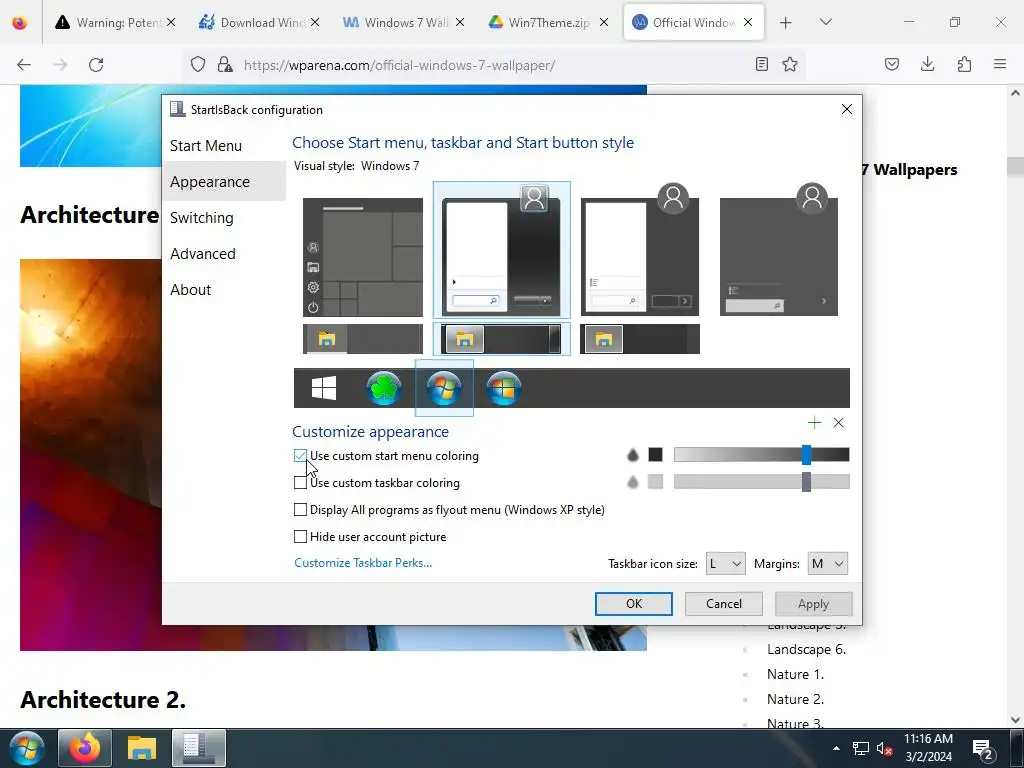Click the start menu color droplet icon
Viewport: 1024px width, 768px height.
click(632, 455)
